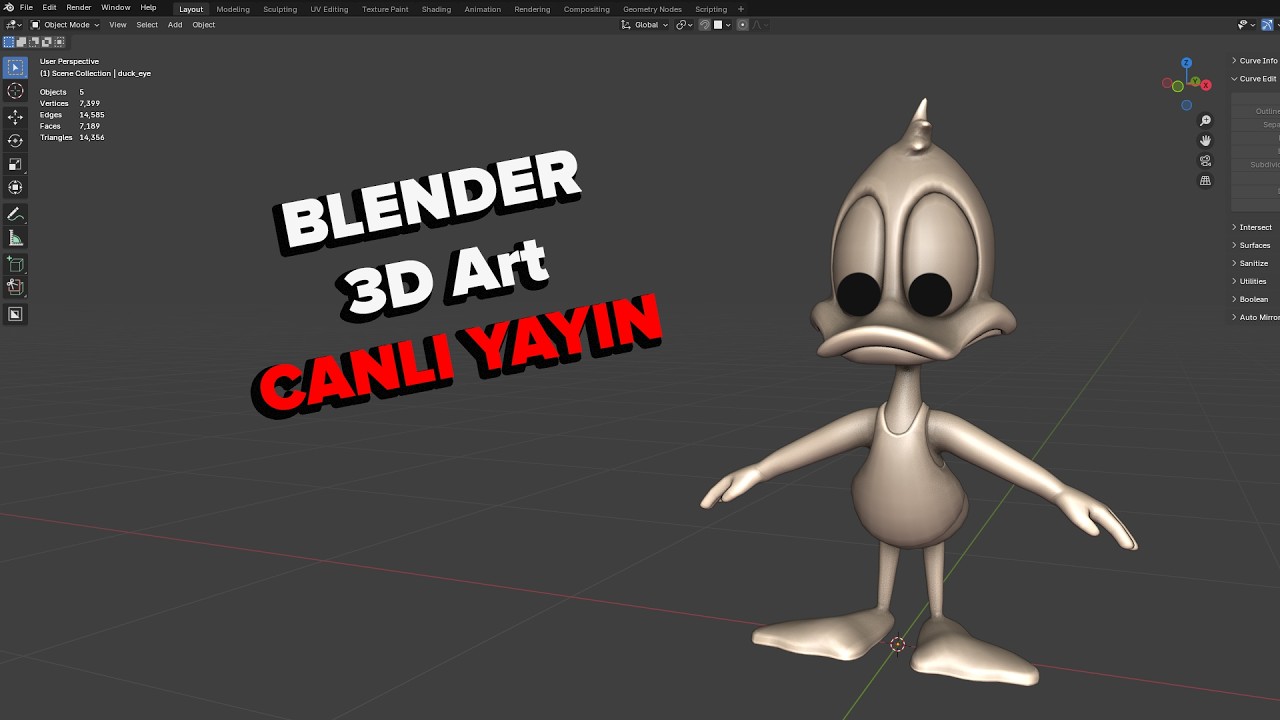The image size is (1280, 720).
Task: Click the pan view hand icon
Action: [x=1205, y=141]
